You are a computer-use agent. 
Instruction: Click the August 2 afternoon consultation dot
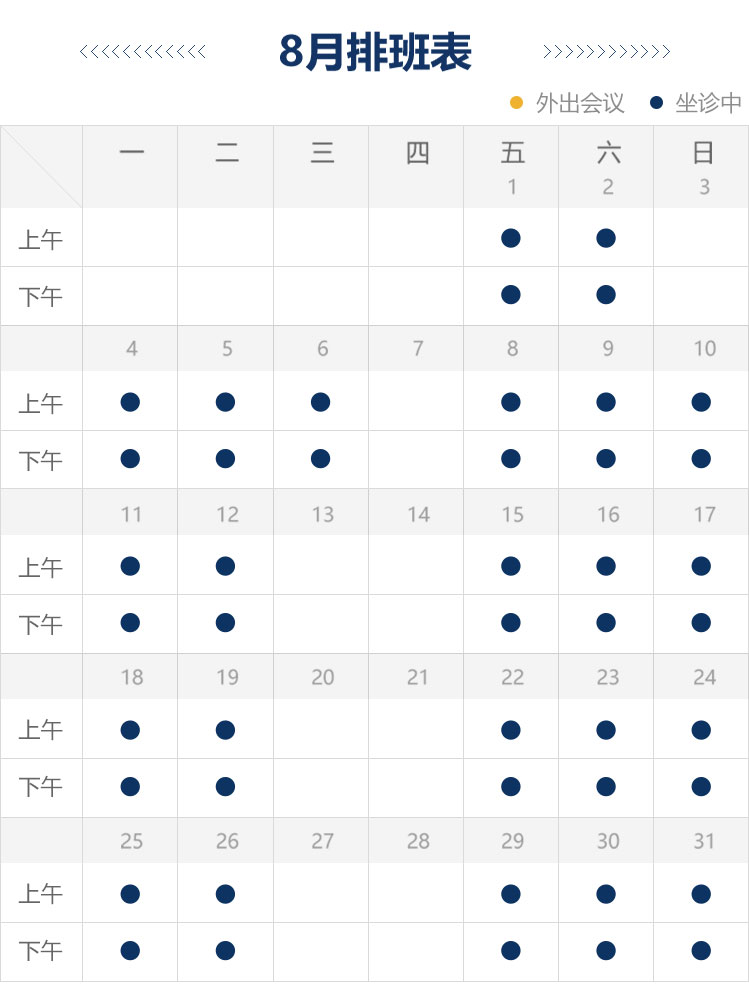pos(606,295)
